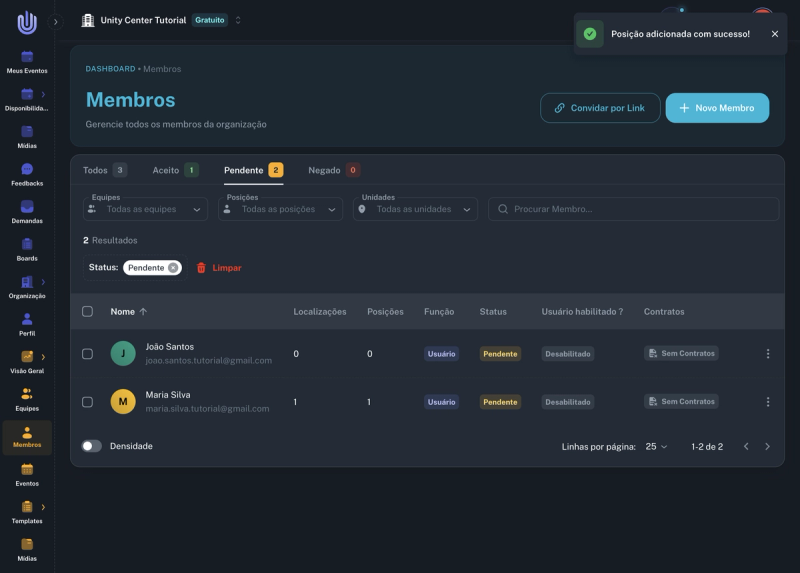Viewport: 800px width, 573px height.
Task: Open actions menu for Maria Silva
Action: pyautogui.click(x=768, y=402)
